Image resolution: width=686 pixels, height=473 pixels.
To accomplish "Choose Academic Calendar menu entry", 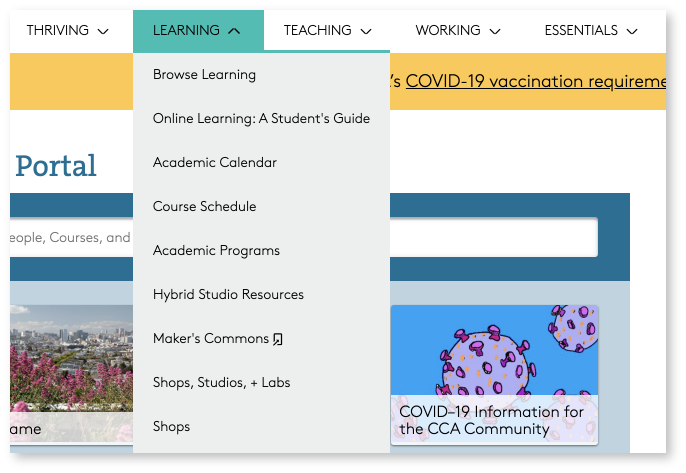I will pos(215,162).
